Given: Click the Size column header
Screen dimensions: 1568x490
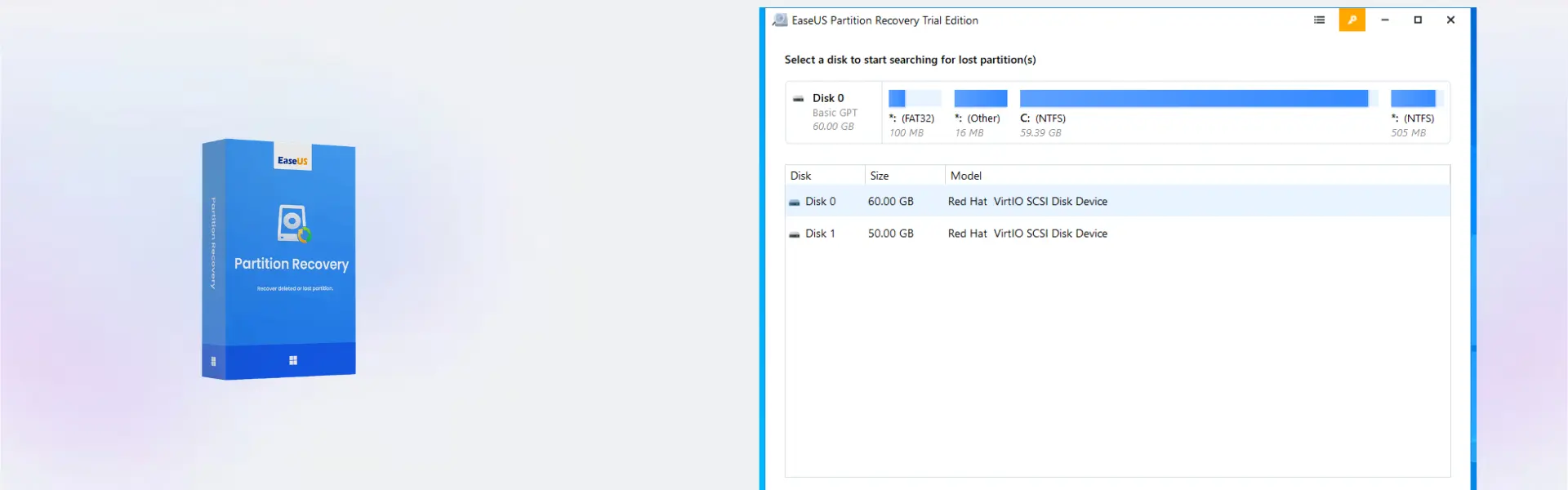Looking at the screenshot, I should (x=905, y=176).
